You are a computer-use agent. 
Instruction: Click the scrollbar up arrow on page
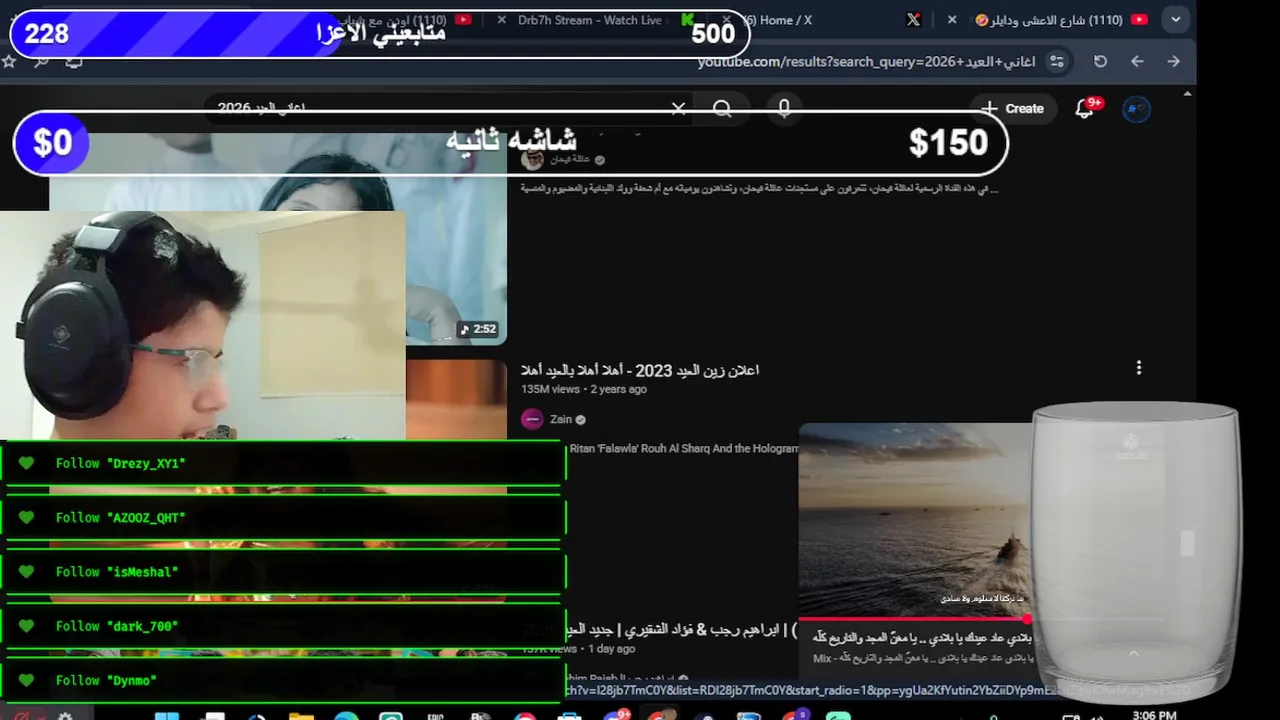point(1187,93)
